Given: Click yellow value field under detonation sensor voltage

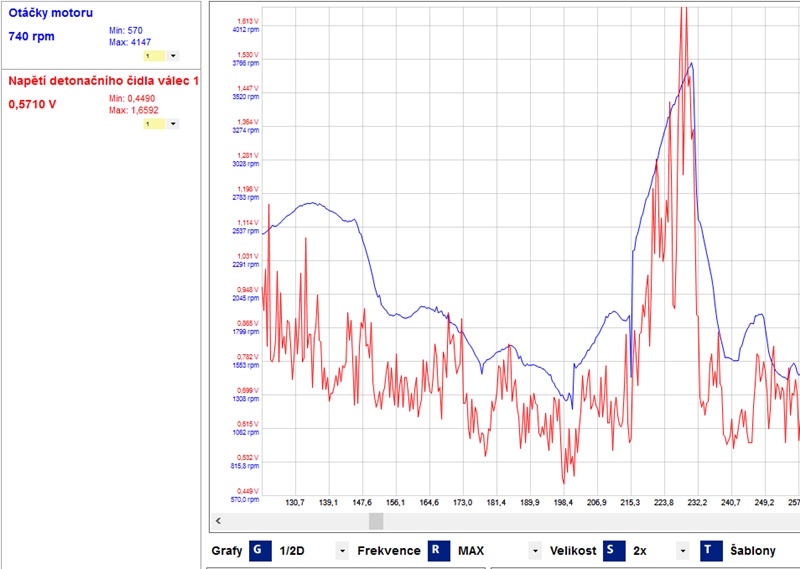Looking at the screenshot, I should (154, 124).
